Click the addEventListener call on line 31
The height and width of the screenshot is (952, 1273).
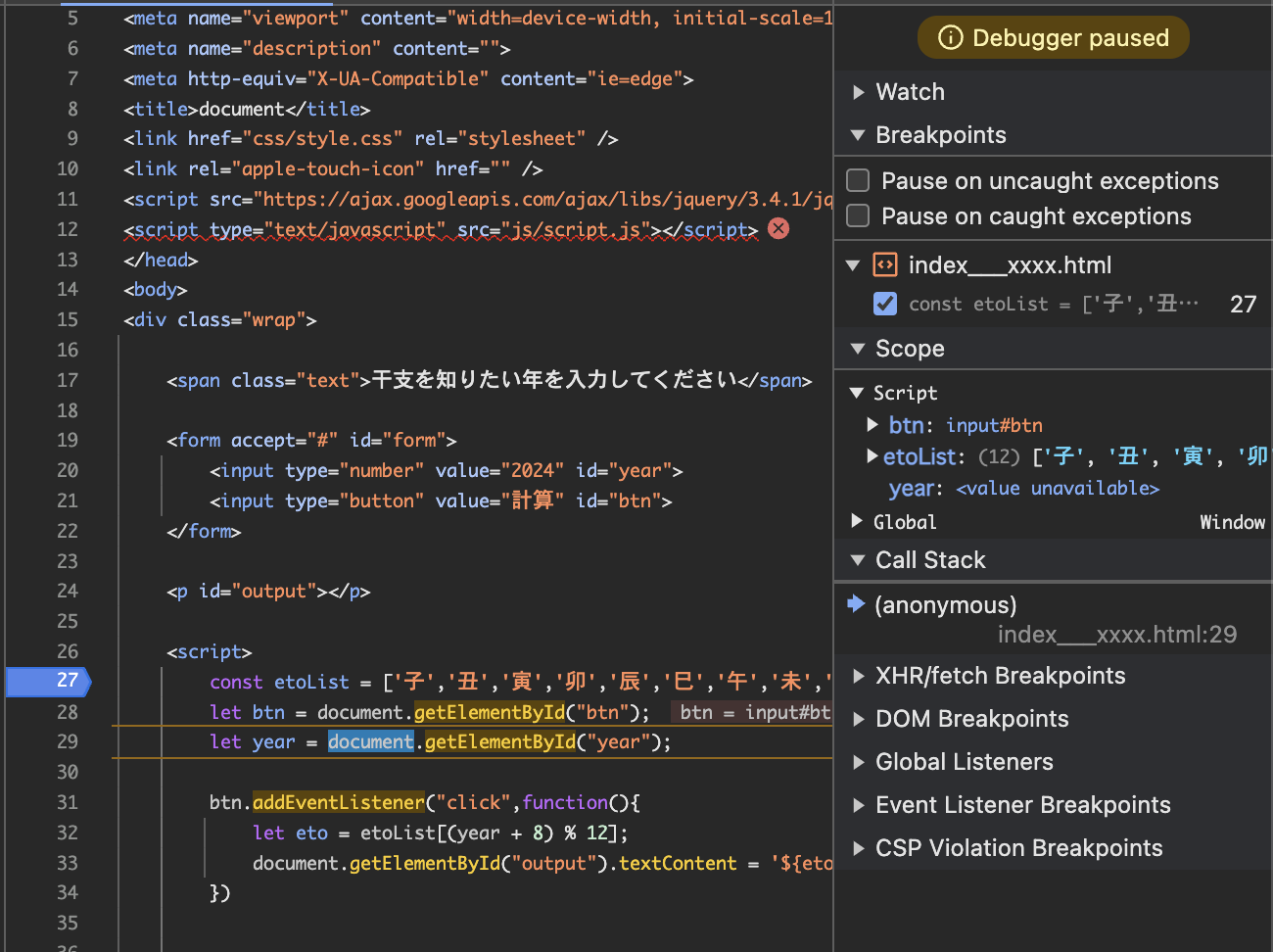click(339, 803)
